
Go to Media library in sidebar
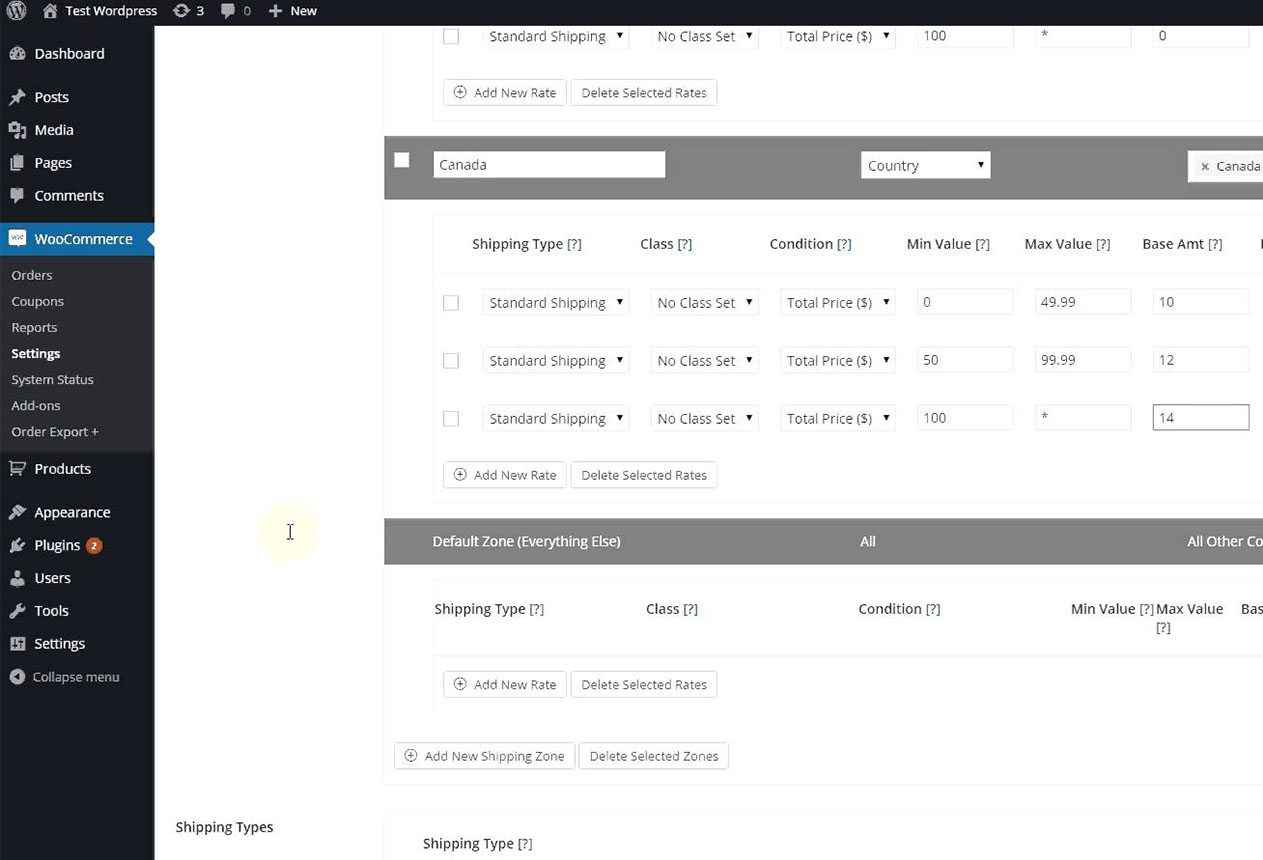click(x=53, y=130)
